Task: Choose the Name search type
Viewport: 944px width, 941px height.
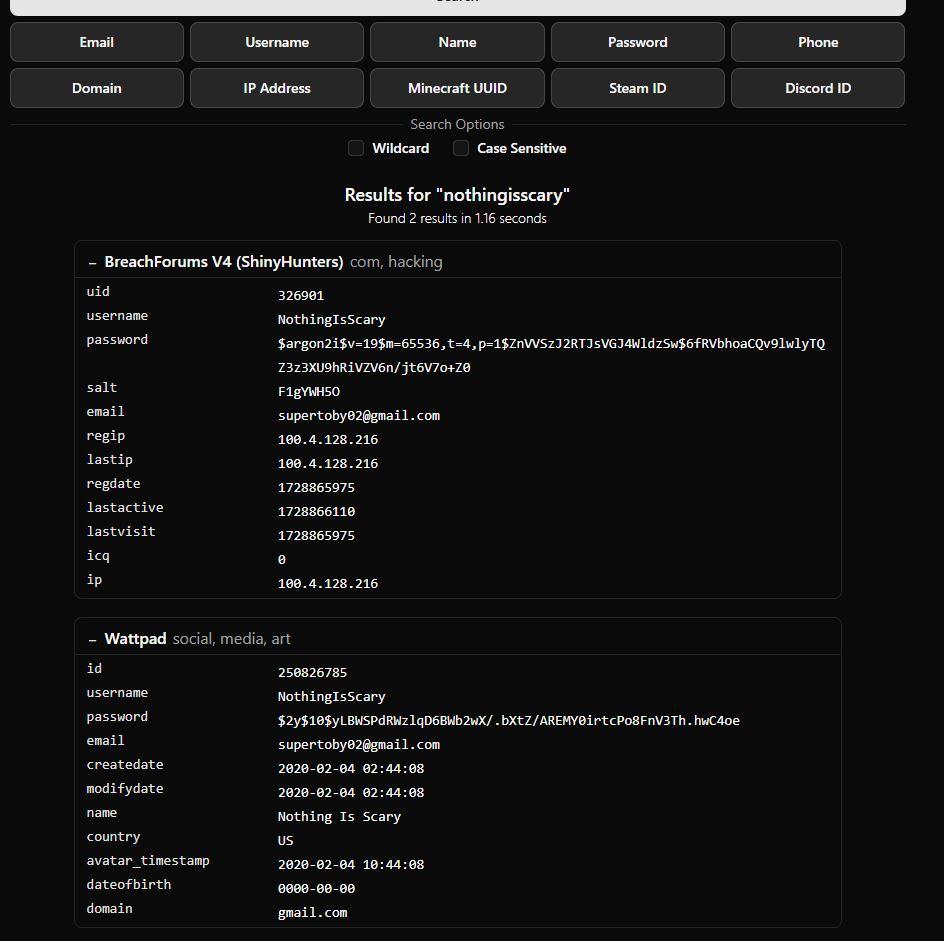Action: pyautogui.click(x=458, y=42)
